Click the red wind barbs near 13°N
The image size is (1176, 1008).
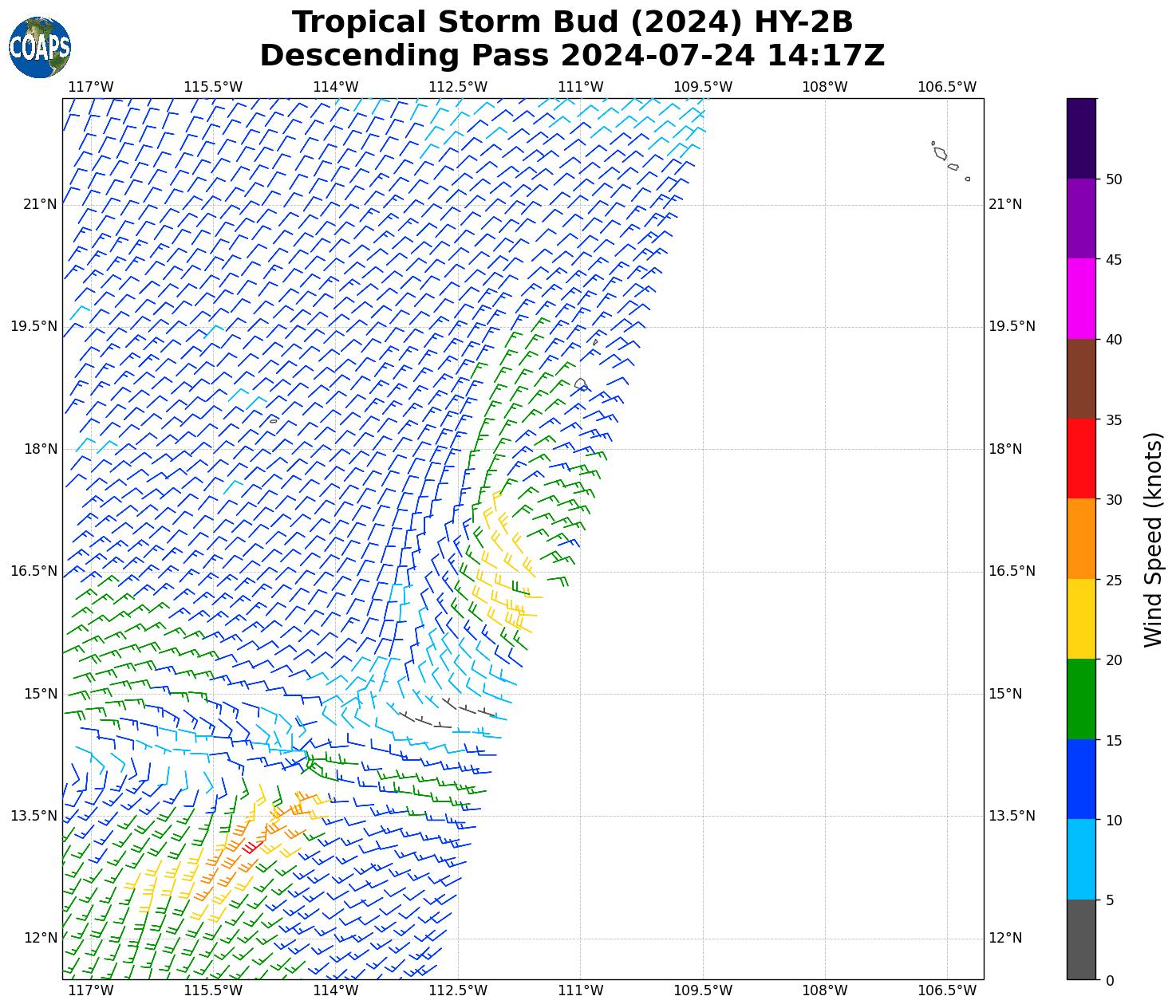251,846
